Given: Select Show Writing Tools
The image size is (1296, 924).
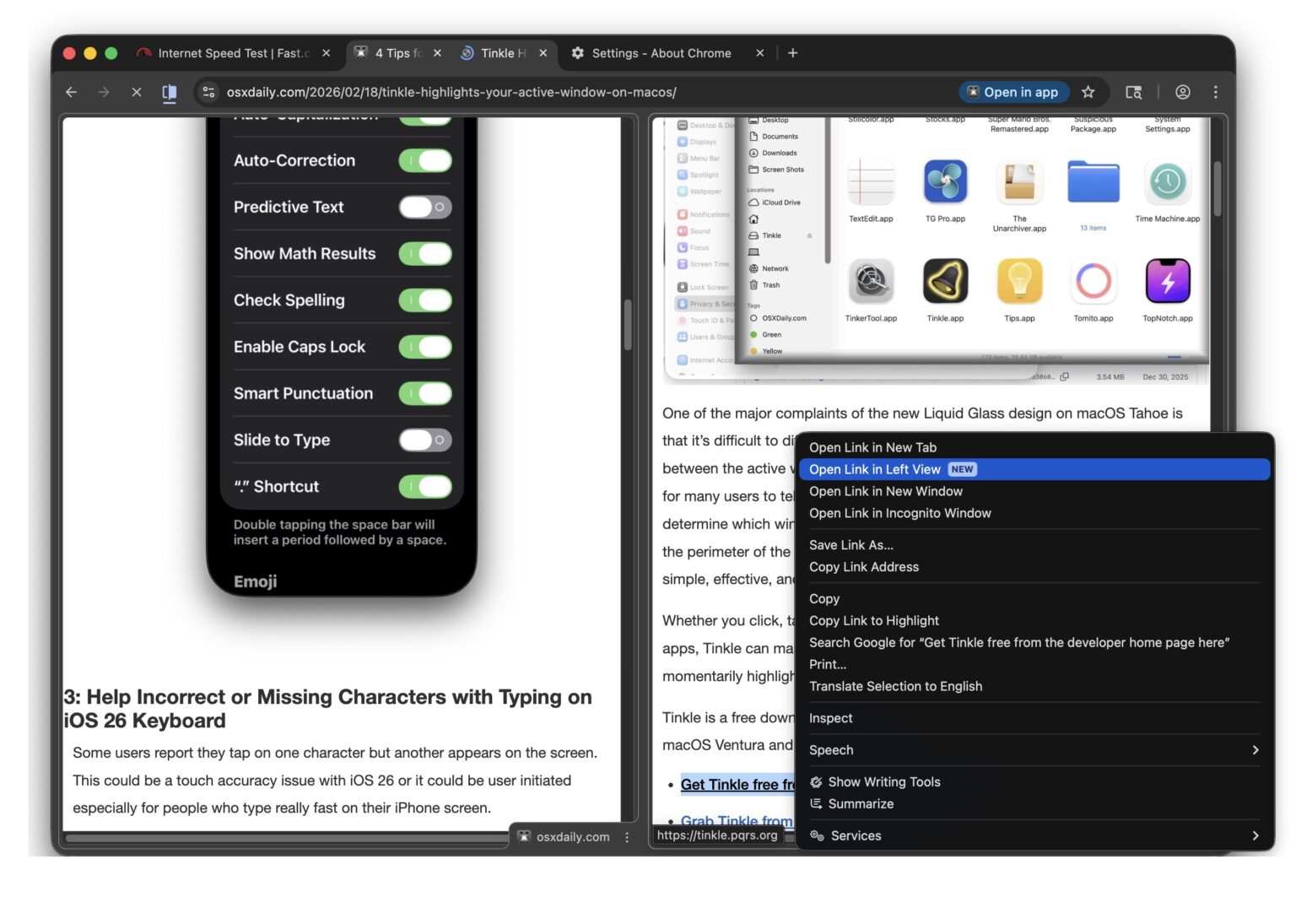Looking at the screenshot, I should coord(1034,782).
